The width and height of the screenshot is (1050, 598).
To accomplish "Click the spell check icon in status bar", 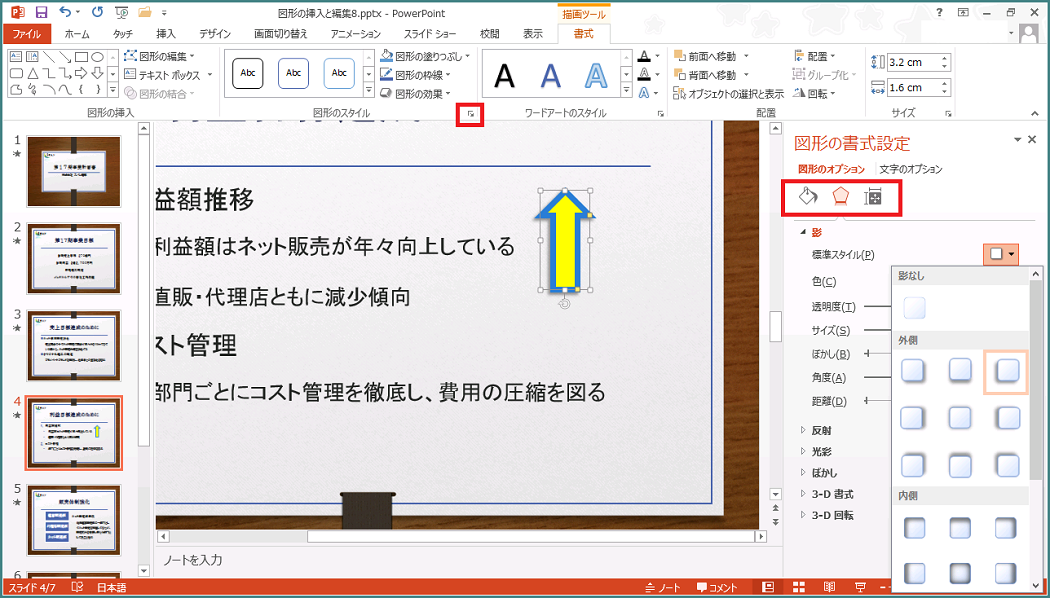I will [78, 588].
